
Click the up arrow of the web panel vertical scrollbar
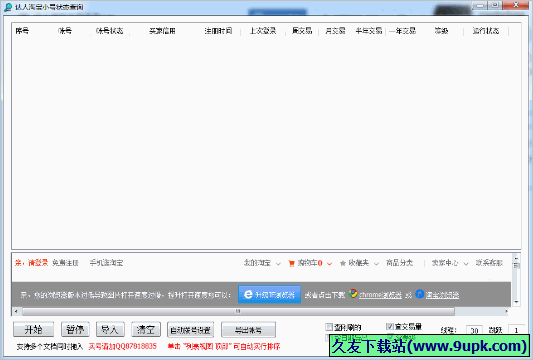coord(516,258)
